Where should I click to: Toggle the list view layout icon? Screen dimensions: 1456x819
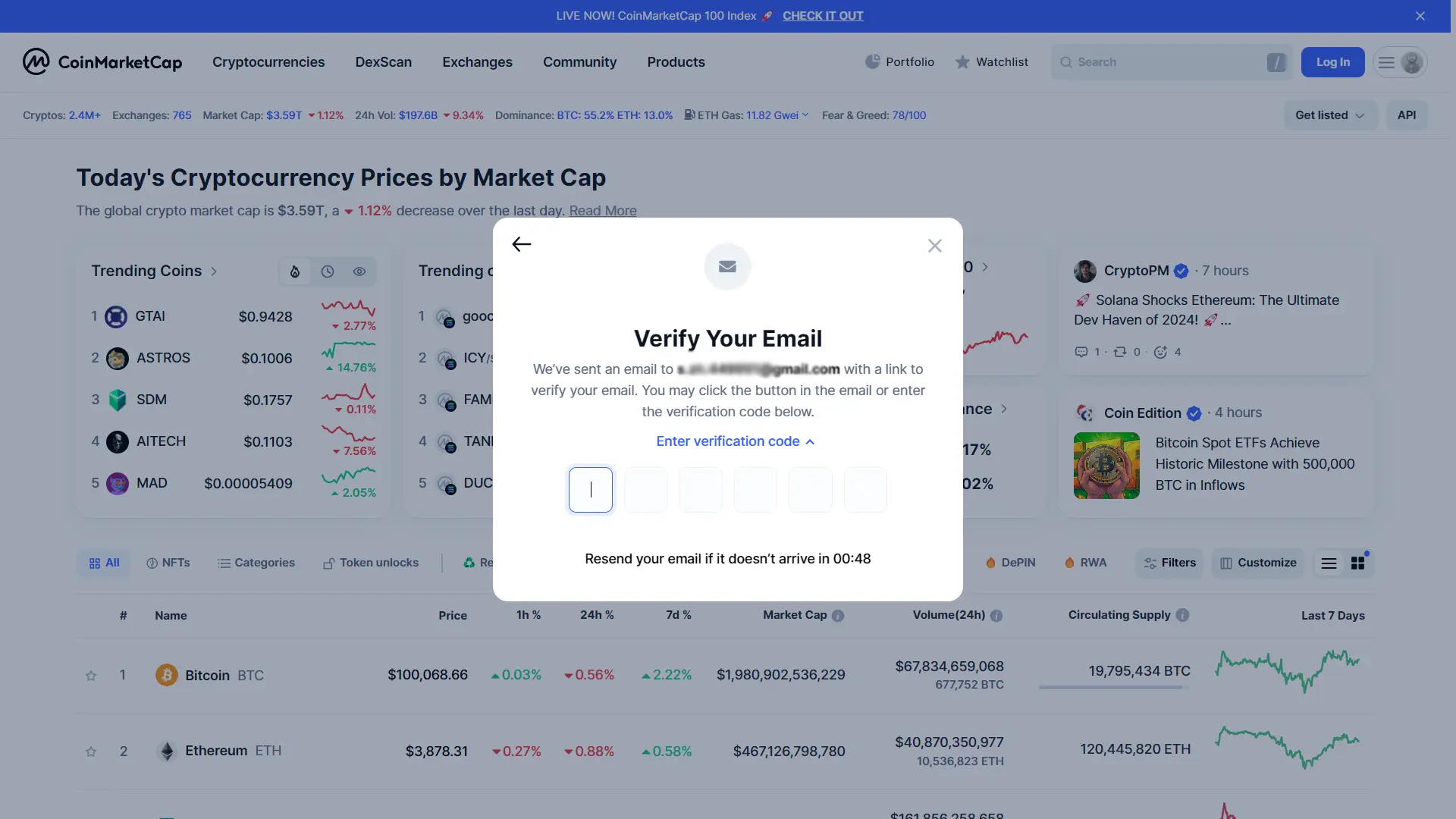(x=1329, y=562)
